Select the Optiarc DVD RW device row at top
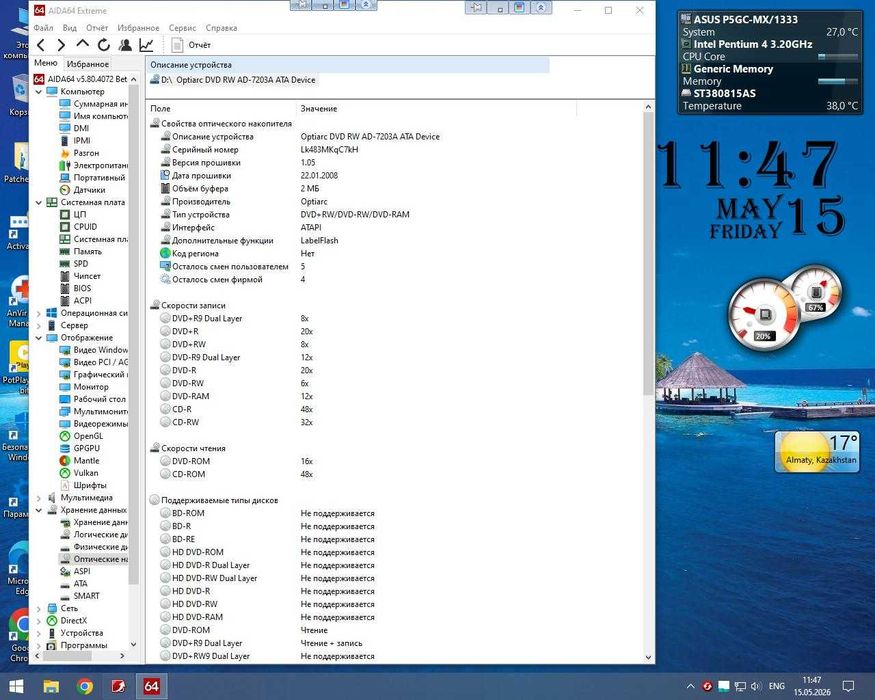Viewport: 875px width, 700px height. pos(233,80)
